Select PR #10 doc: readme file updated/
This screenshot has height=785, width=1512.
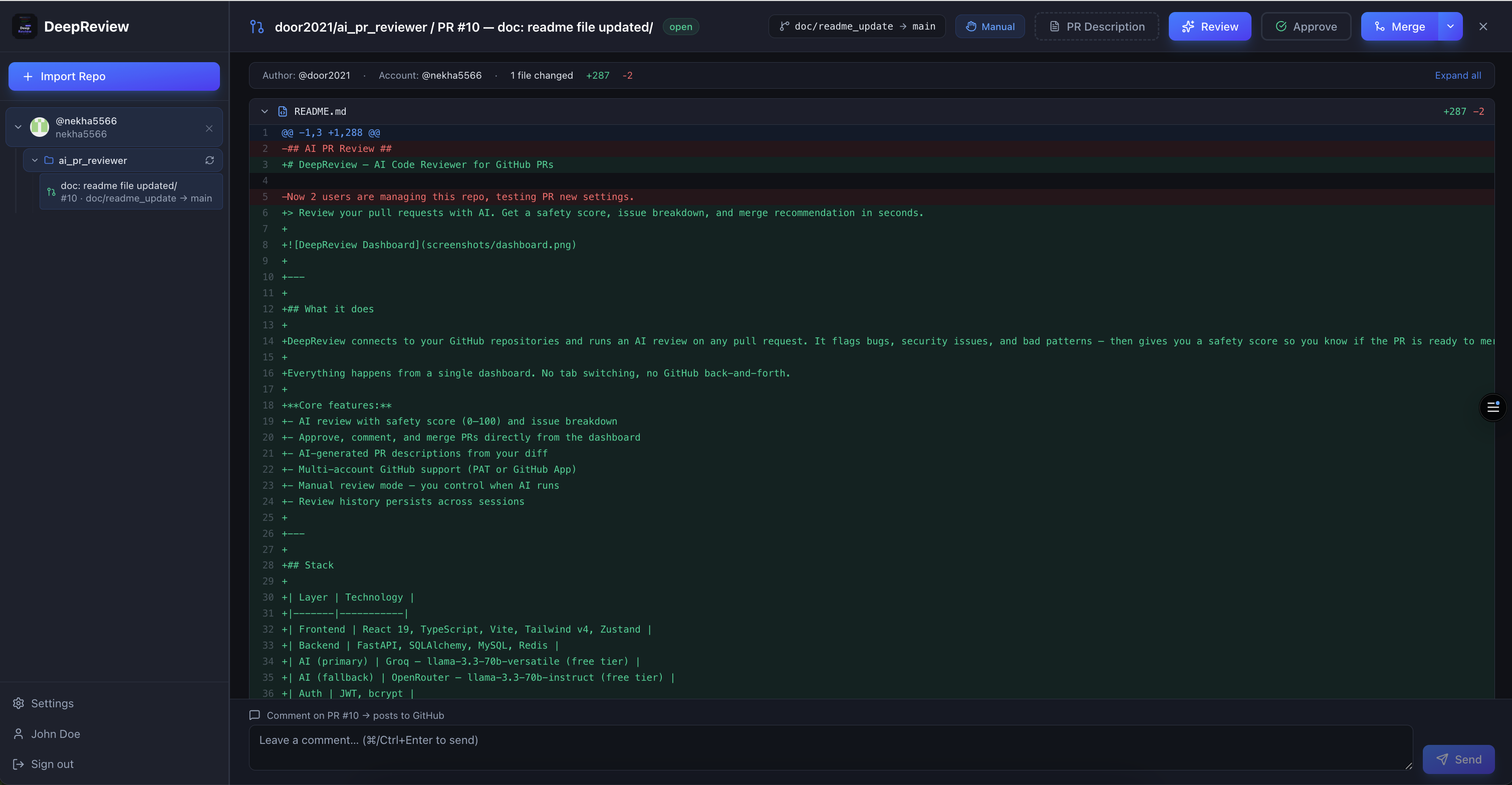[x=131, y=191]
